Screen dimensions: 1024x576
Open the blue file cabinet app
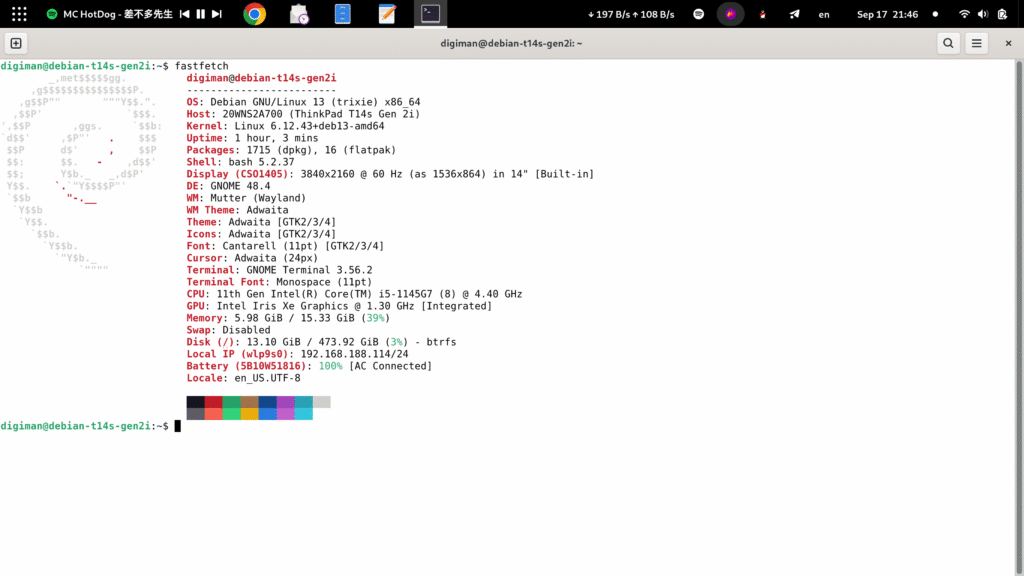(x=343, y=14)
